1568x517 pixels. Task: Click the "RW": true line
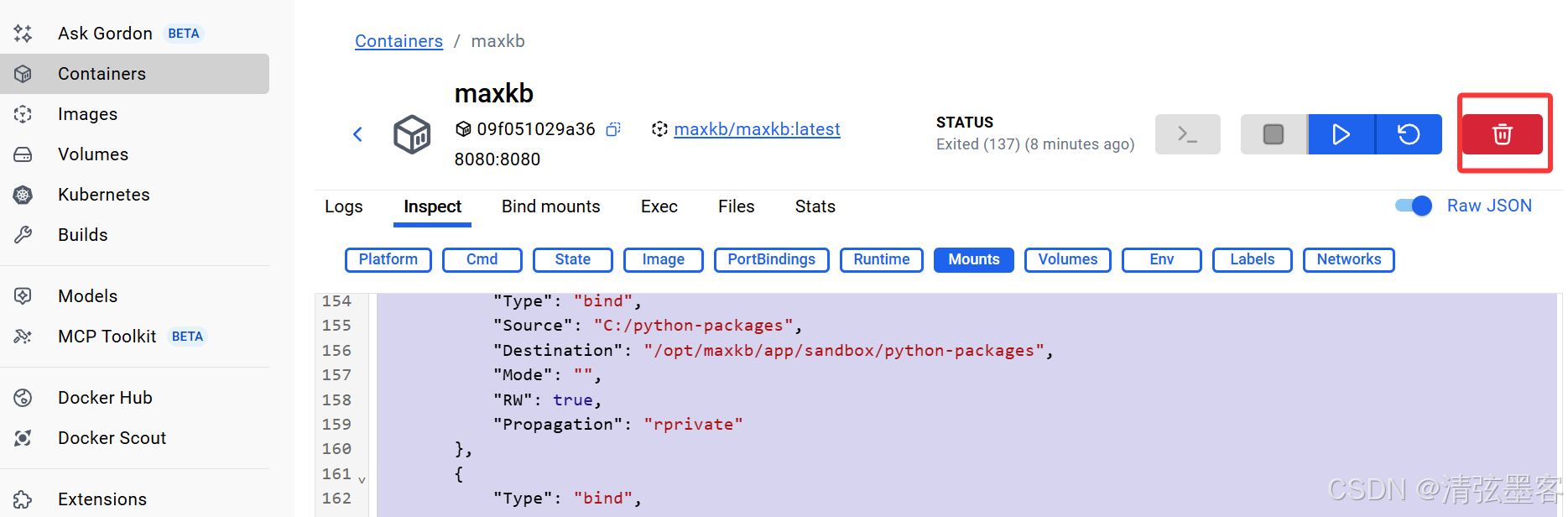[547, 400]
